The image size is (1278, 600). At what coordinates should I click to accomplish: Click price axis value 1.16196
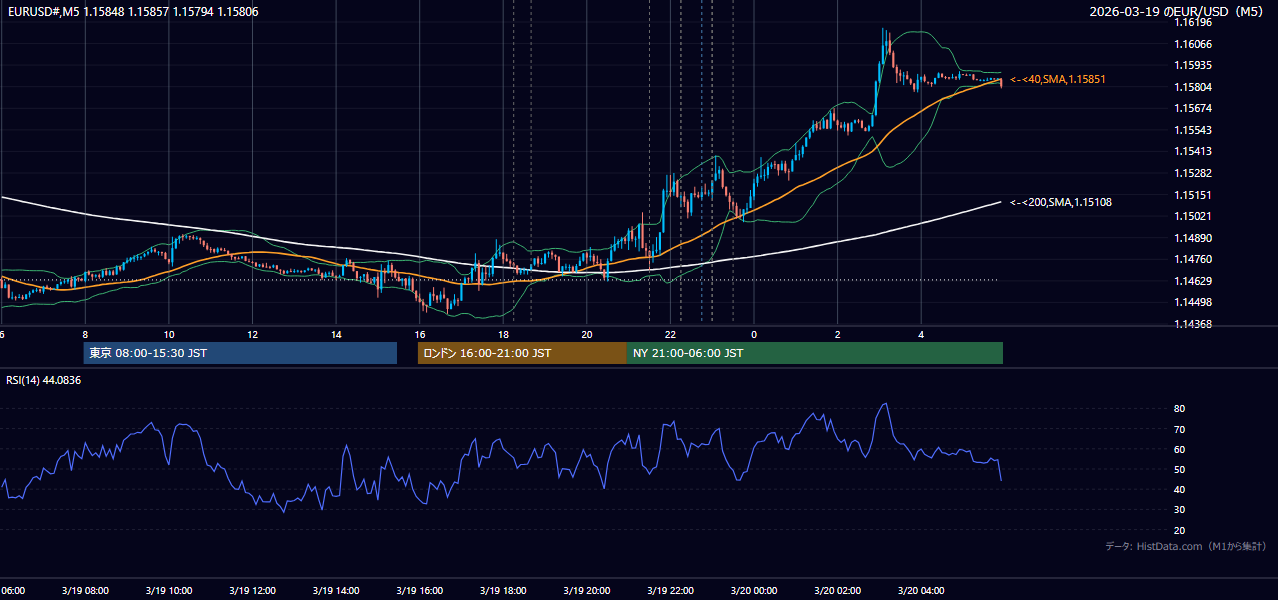(1192, 22)
